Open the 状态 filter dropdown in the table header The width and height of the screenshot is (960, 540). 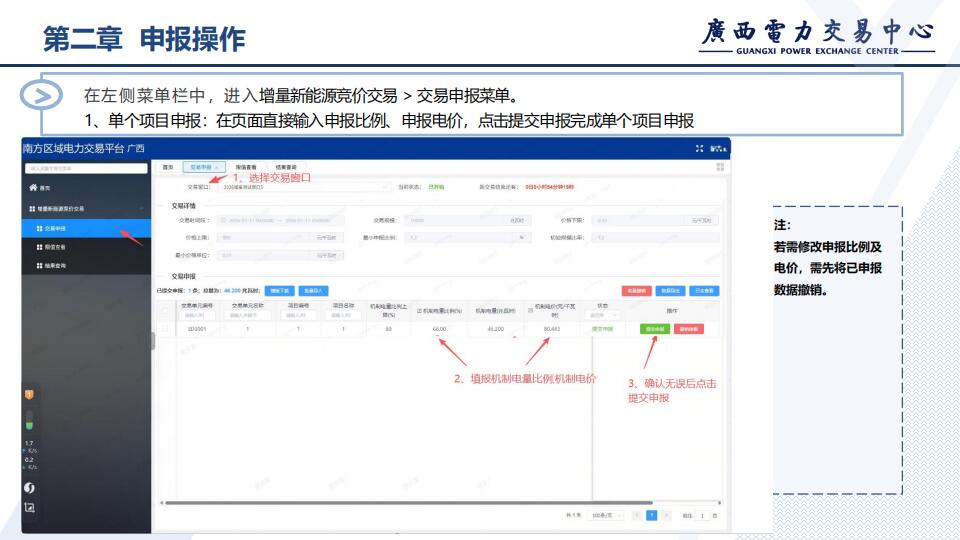[603, 315]
